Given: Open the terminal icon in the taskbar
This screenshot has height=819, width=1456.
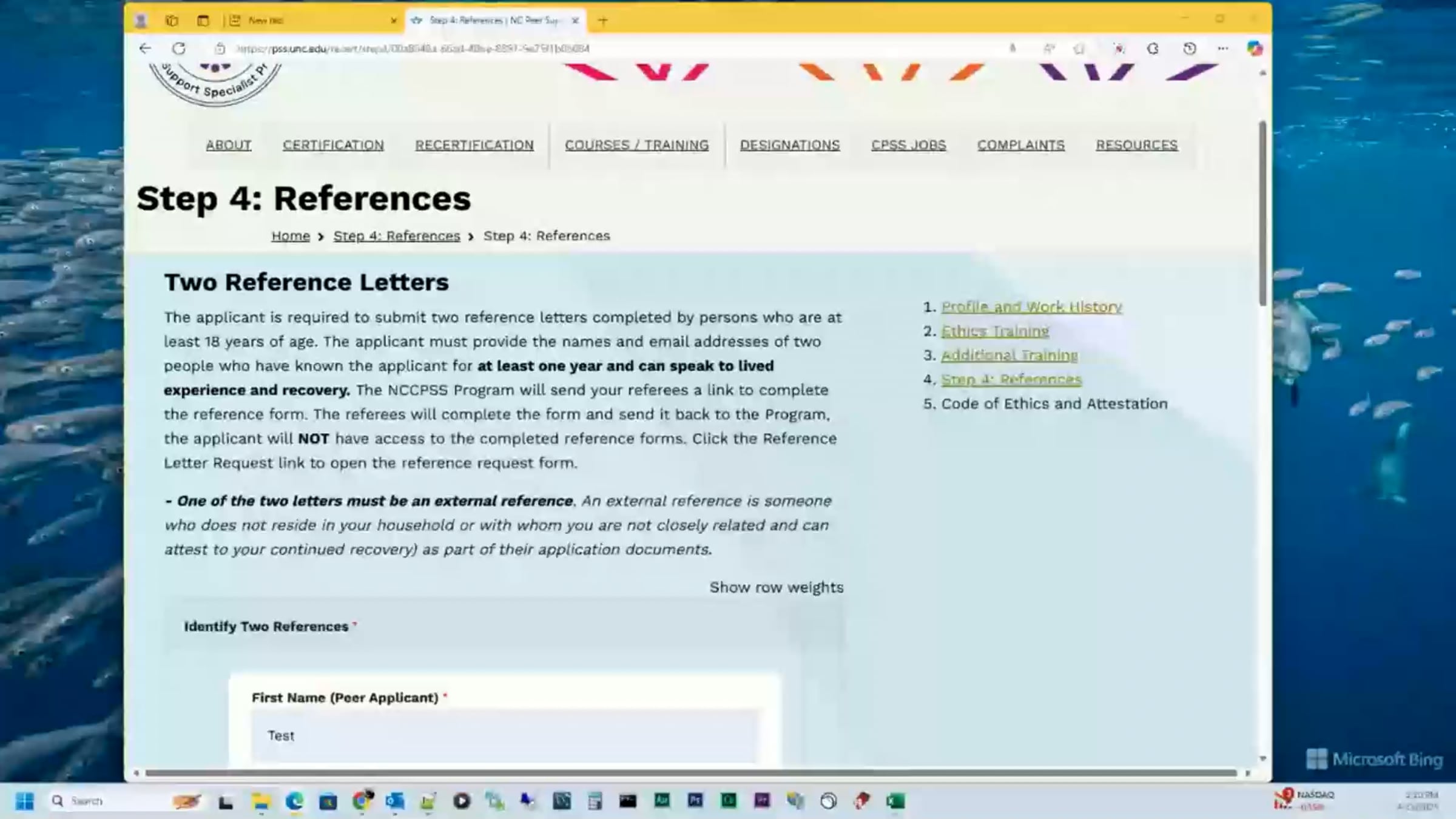Looking at the screenshot, I should pos(628,801).
